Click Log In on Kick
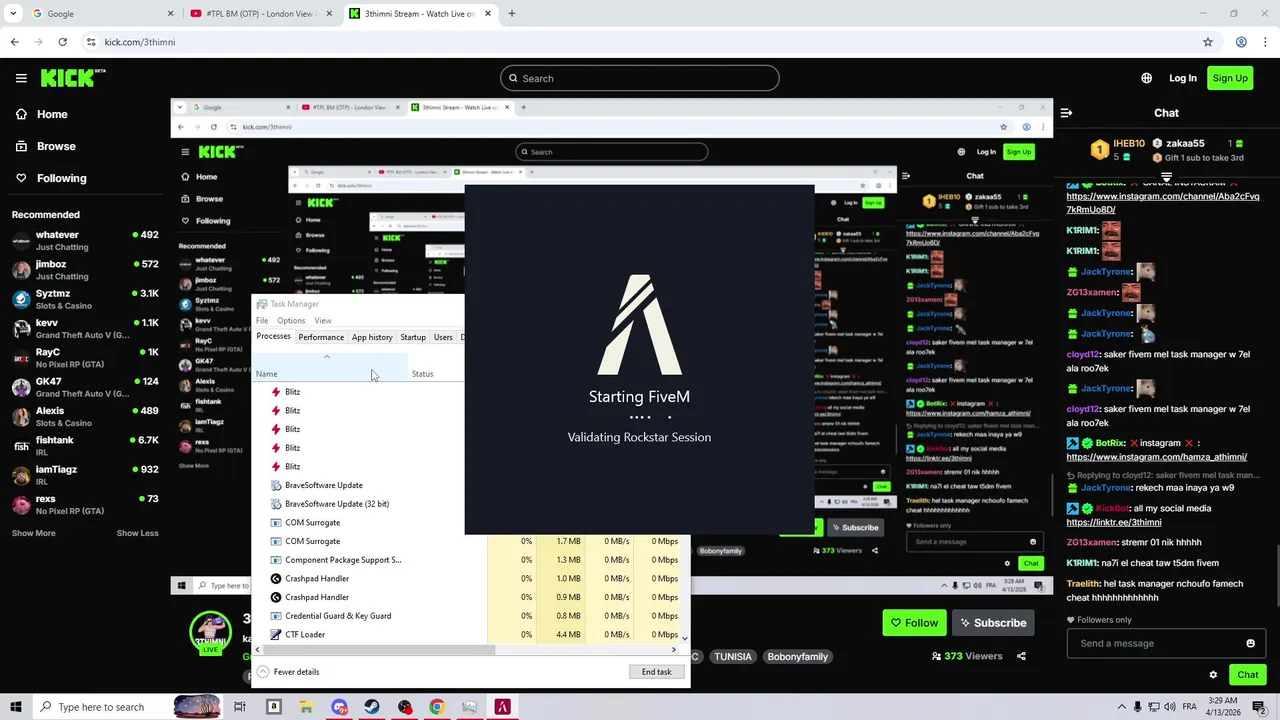The width and height of the screenshot is (1280, 720). coord(1183,78)
